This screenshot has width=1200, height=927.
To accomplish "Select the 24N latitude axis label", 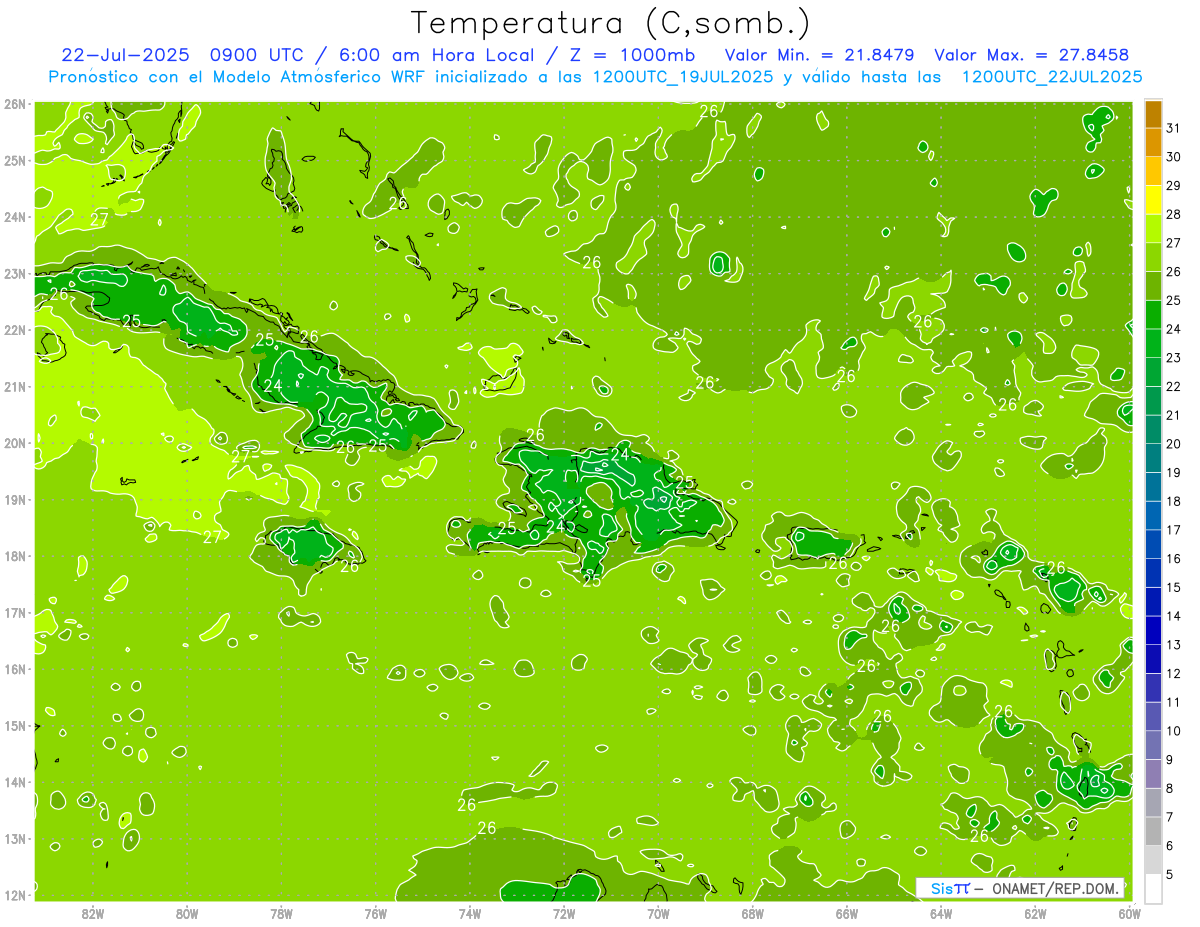I will [x=15, y=217].
